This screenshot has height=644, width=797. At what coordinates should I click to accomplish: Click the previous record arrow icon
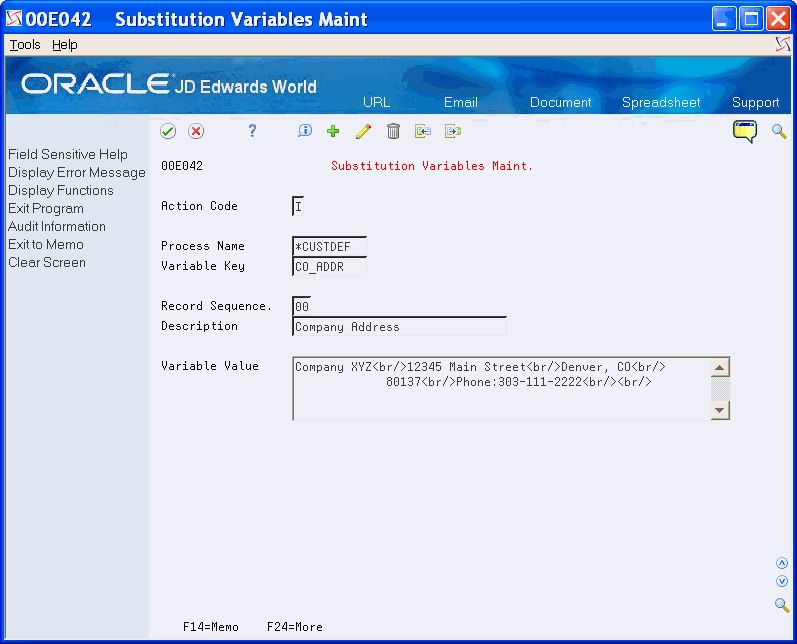tap(422, 131)
